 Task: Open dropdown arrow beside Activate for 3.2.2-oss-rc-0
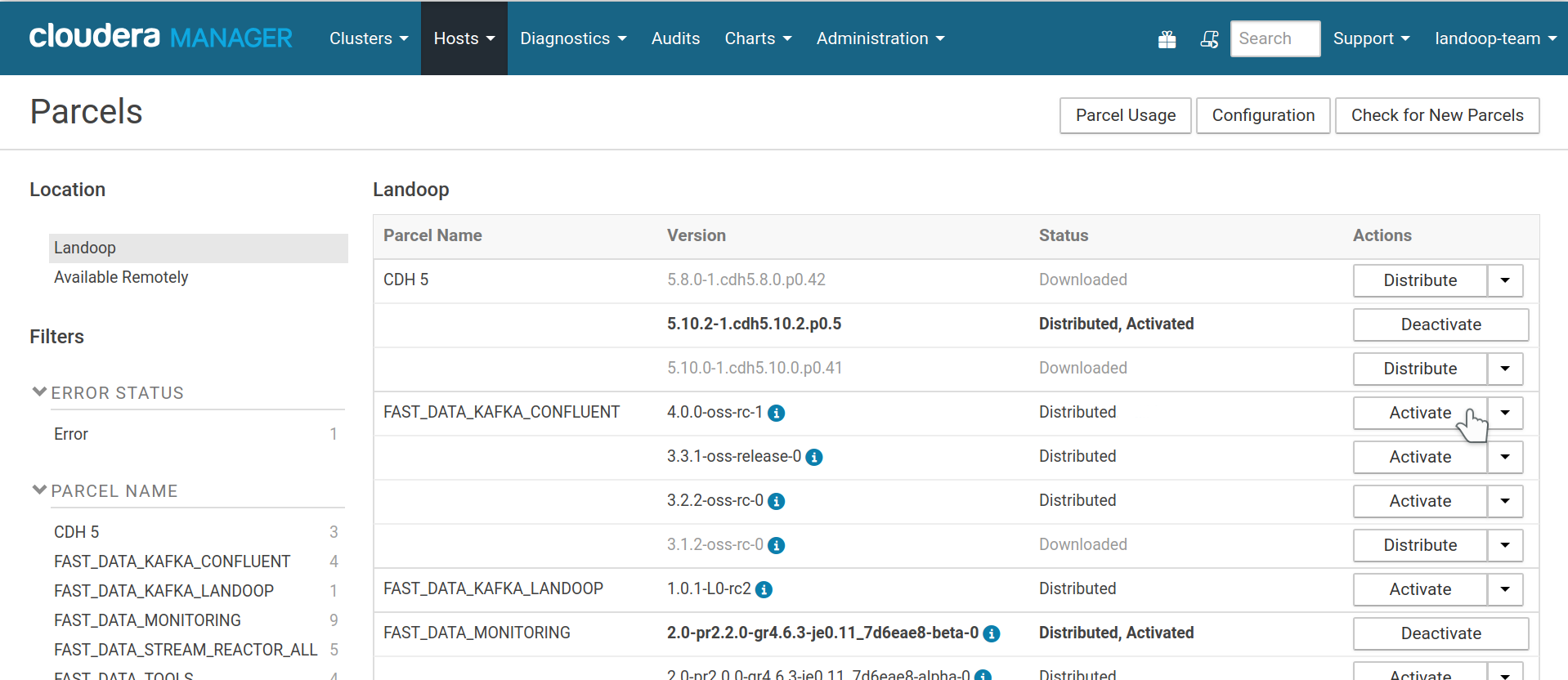click(1505, 501)
